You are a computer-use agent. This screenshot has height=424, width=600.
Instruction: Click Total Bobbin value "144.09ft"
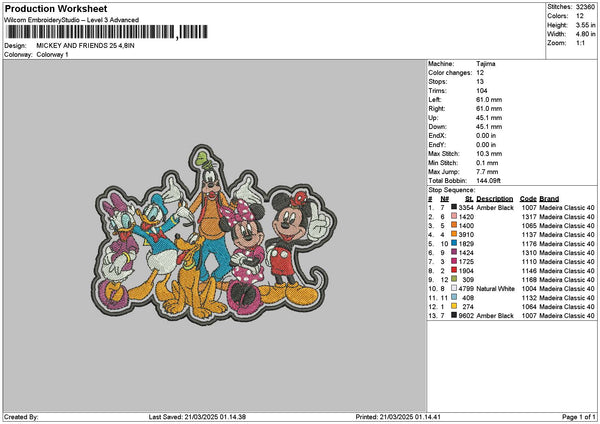488,181
